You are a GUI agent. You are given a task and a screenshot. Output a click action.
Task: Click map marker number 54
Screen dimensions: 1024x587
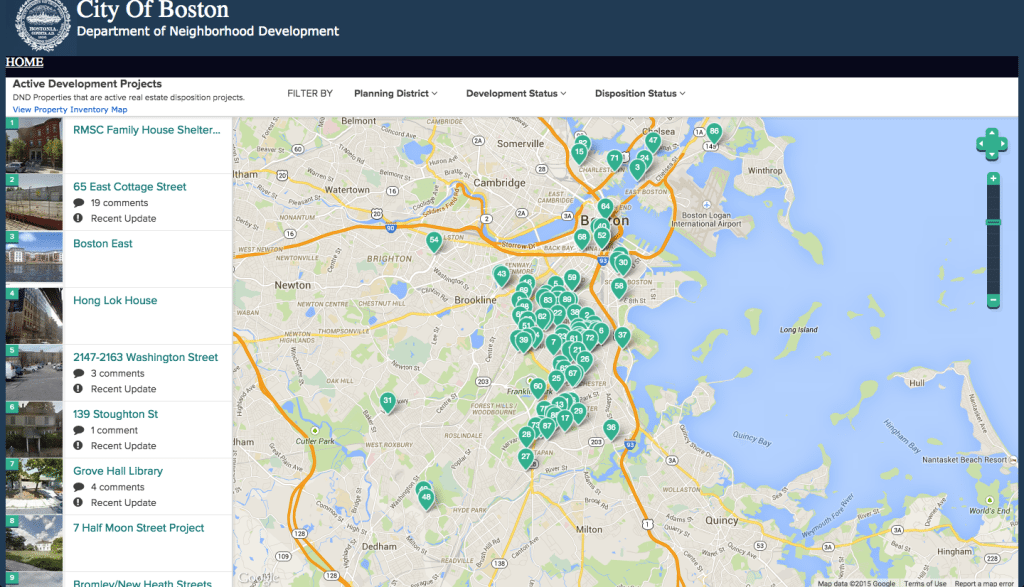tap(434, 241)
